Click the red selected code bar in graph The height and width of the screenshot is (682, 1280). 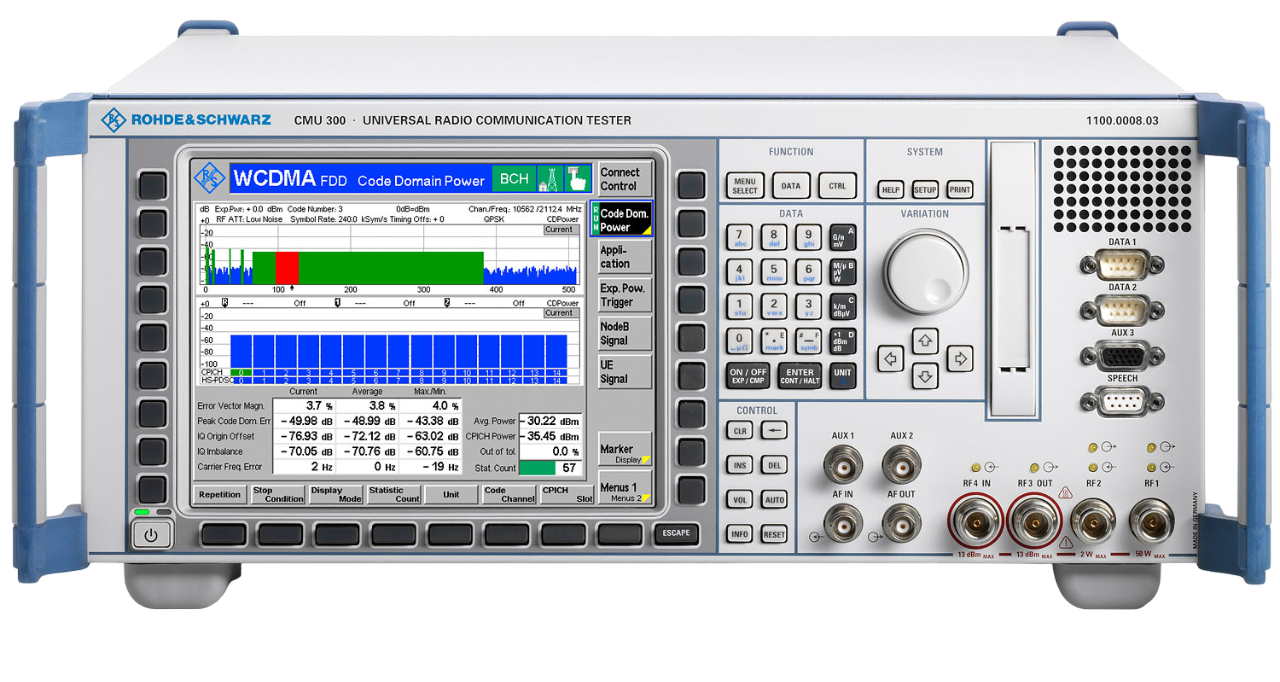[x=287, y=267]
